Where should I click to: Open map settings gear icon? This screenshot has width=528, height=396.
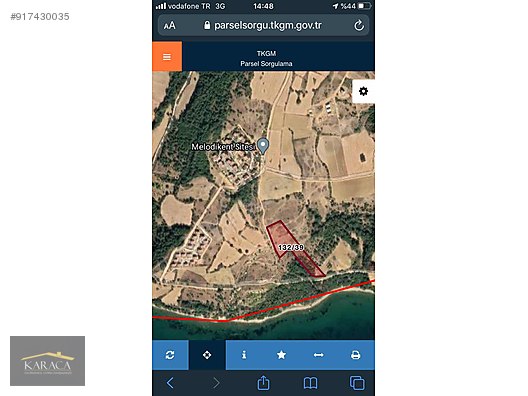tap(363, 91)
